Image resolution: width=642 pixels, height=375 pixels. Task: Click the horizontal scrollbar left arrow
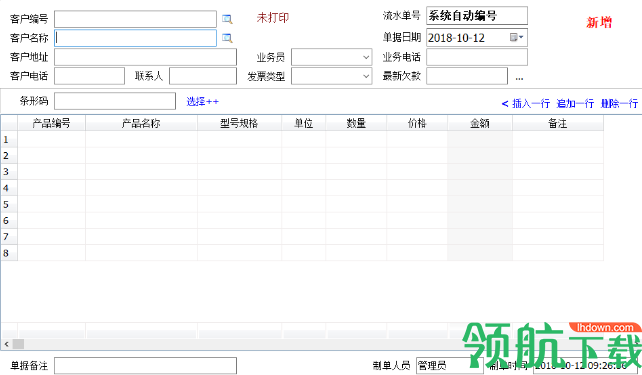tap(6, 344)
